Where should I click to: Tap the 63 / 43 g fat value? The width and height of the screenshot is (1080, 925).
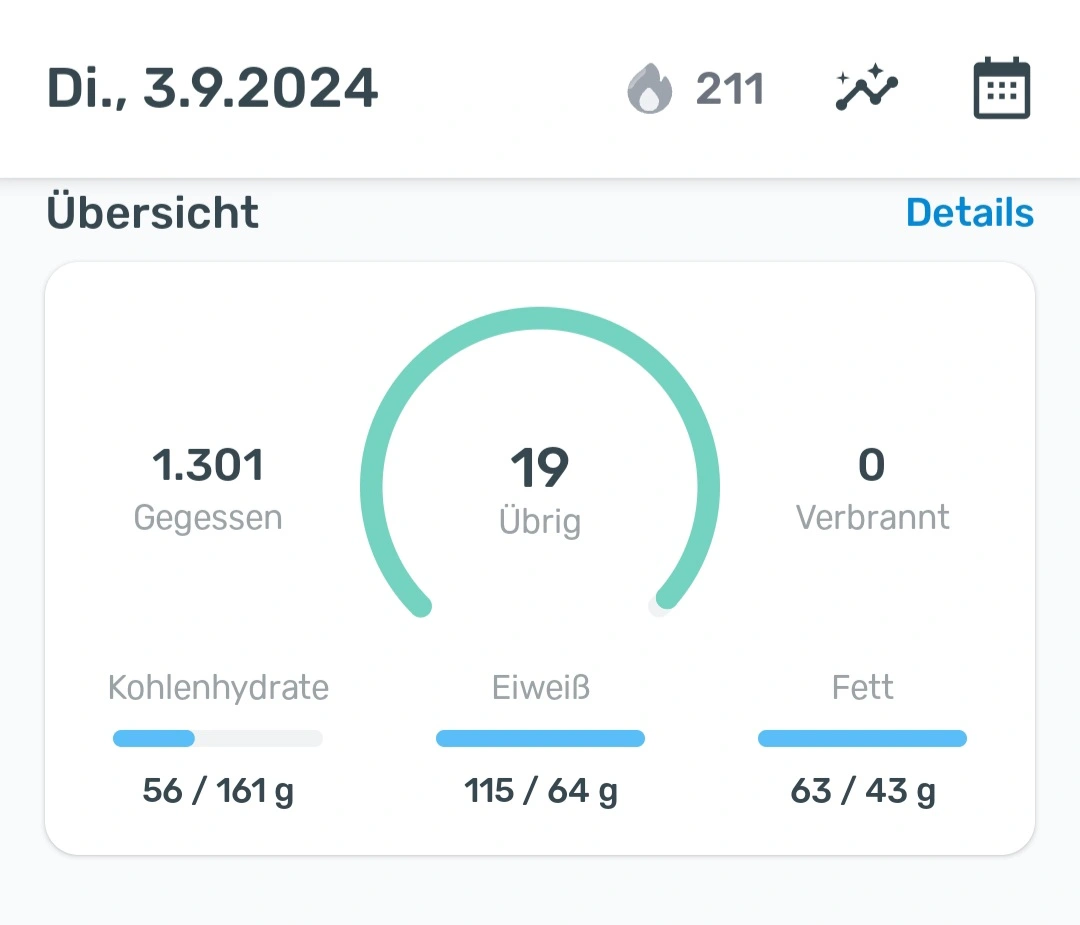pyautogui.click(x=862, y=791)
